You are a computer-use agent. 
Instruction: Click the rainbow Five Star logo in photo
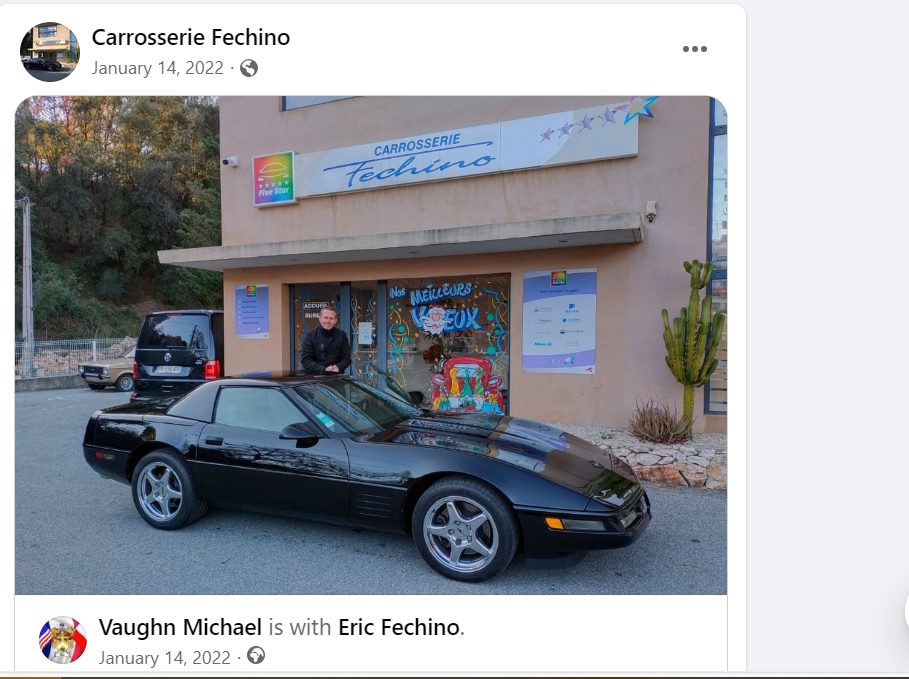274,179
